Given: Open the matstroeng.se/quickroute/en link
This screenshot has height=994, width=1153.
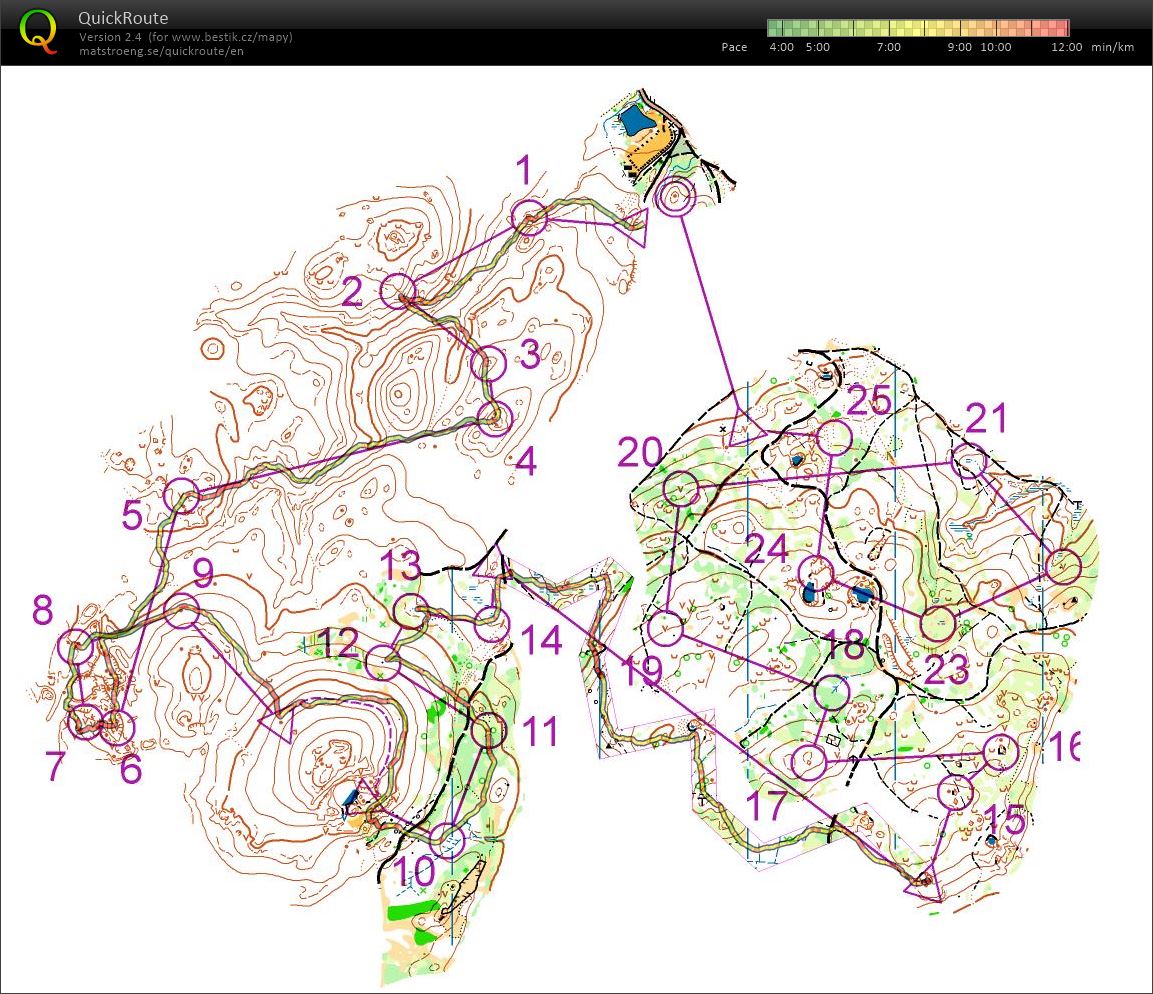Looking at the screenshot, I should (x=161, y=51).
